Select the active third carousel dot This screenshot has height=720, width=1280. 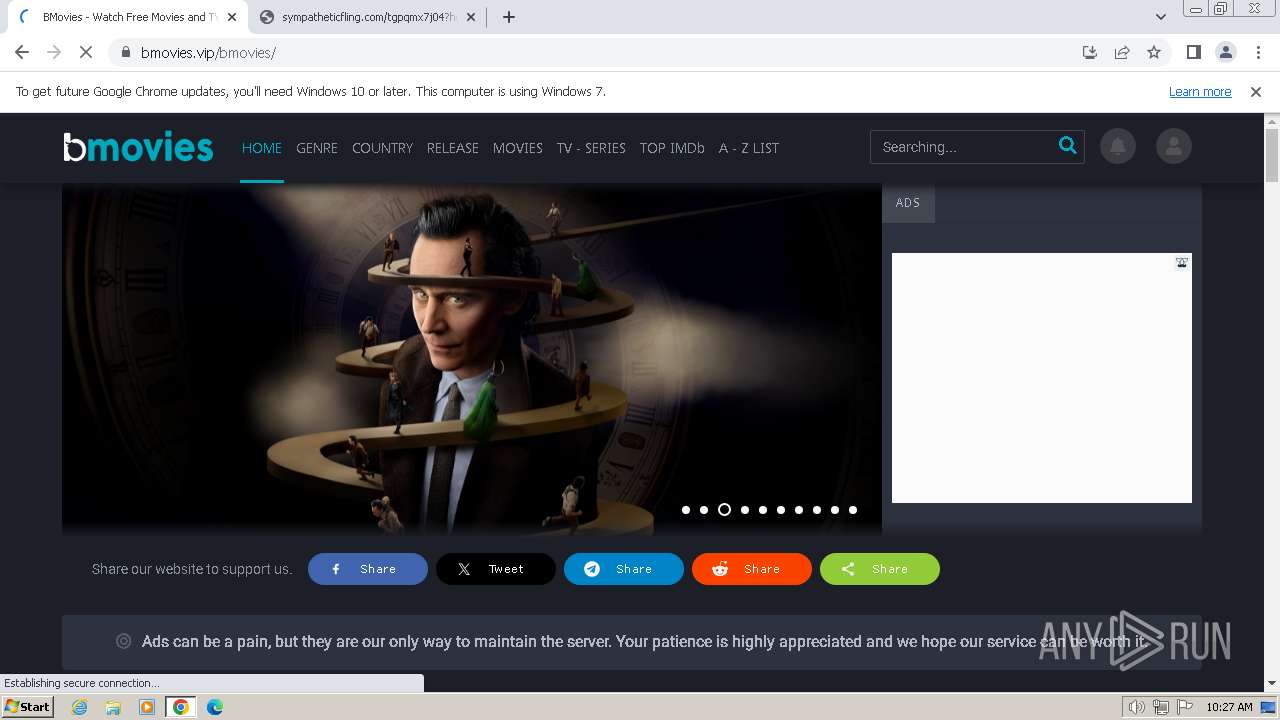click(724, 510)
